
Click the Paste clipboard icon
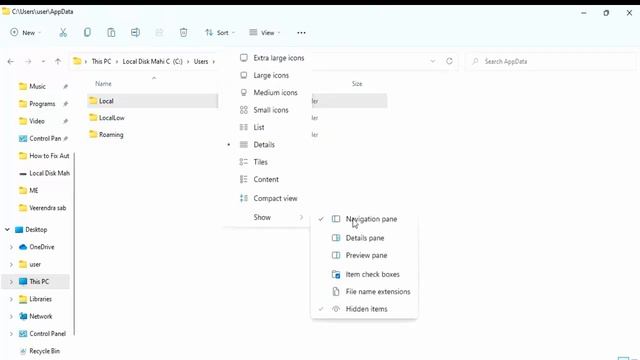pos(111,33)
